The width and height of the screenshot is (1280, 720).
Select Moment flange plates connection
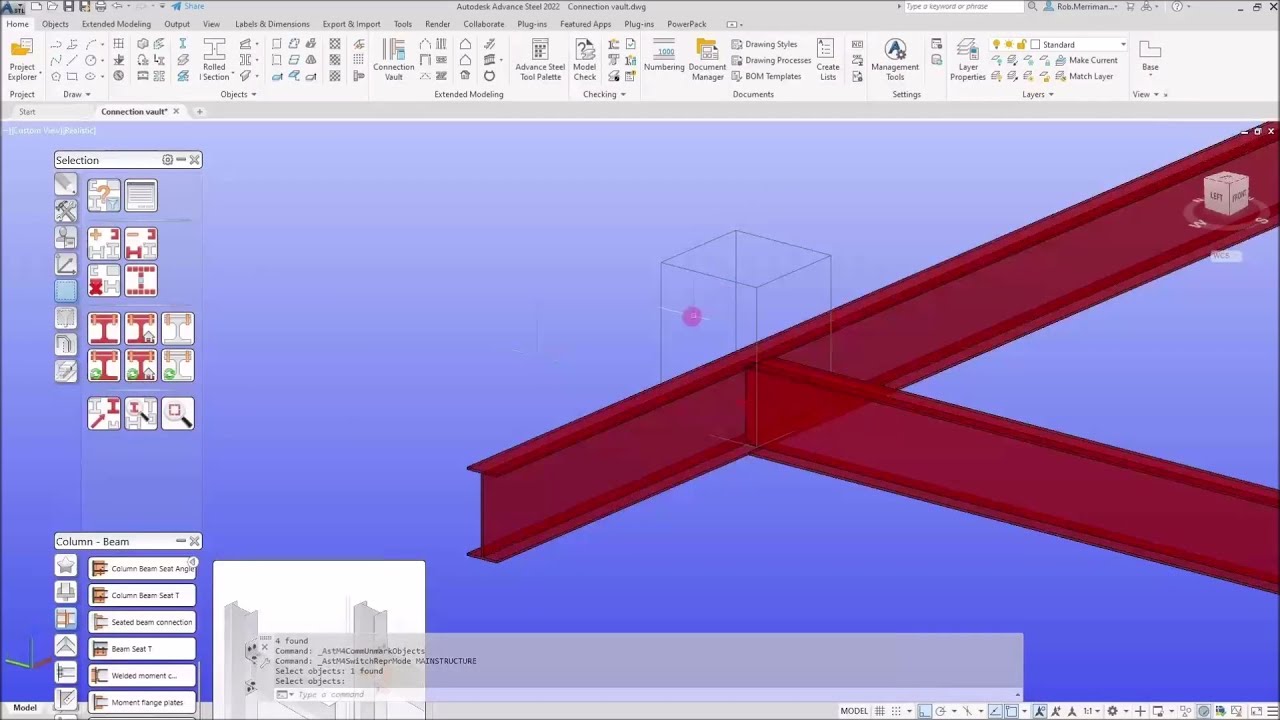142,702
